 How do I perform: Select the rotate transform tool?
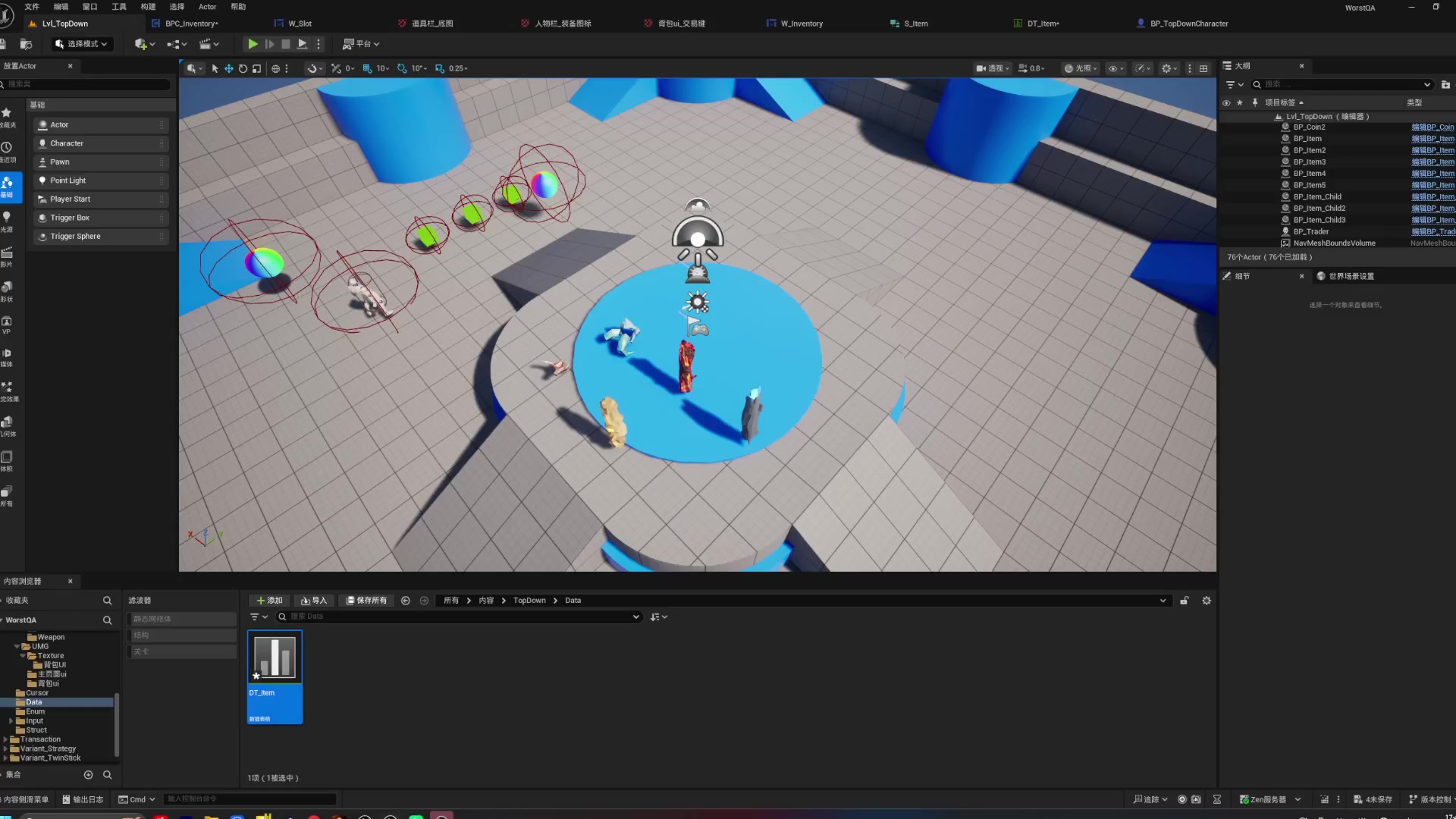pyautogui.click(x=243, y=68)
